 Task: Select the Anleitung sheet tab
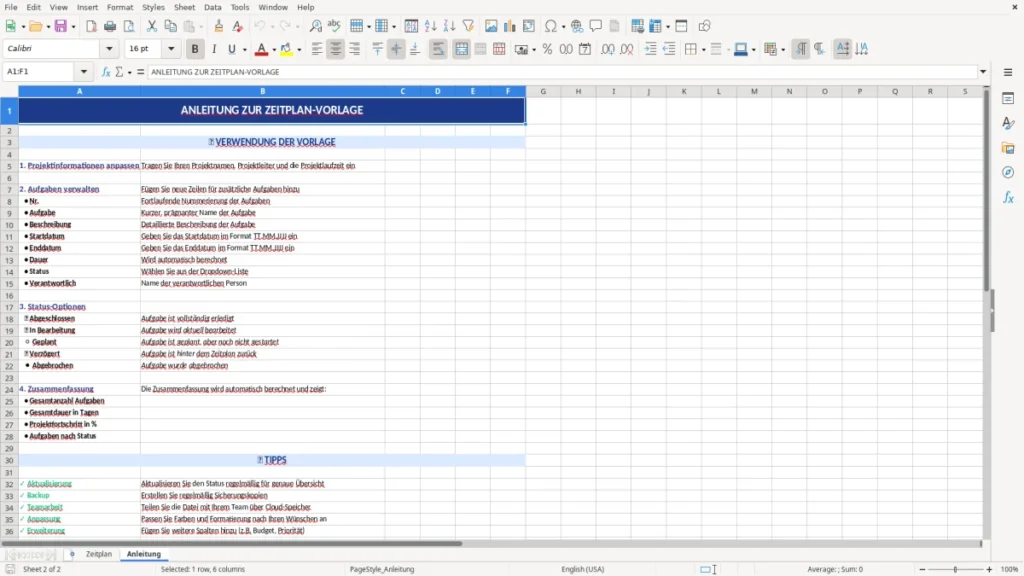144,554
